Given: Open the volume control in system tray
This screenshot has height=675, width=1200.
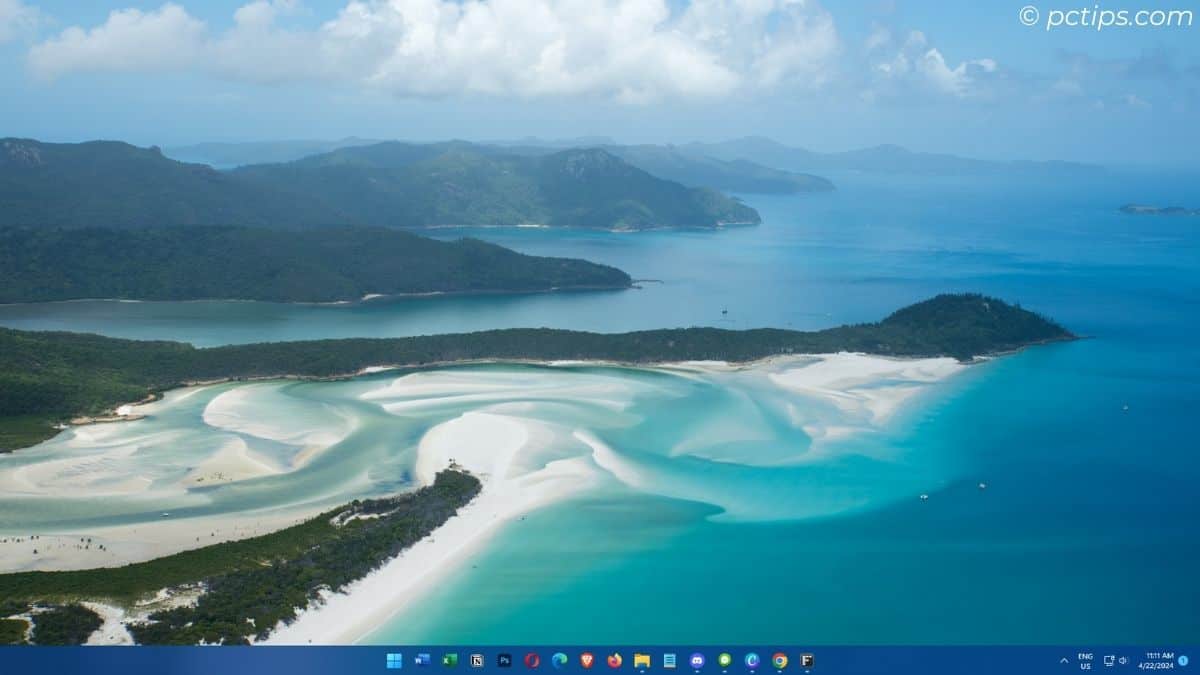Looking at the screenshot, I should pos(1123,660).
